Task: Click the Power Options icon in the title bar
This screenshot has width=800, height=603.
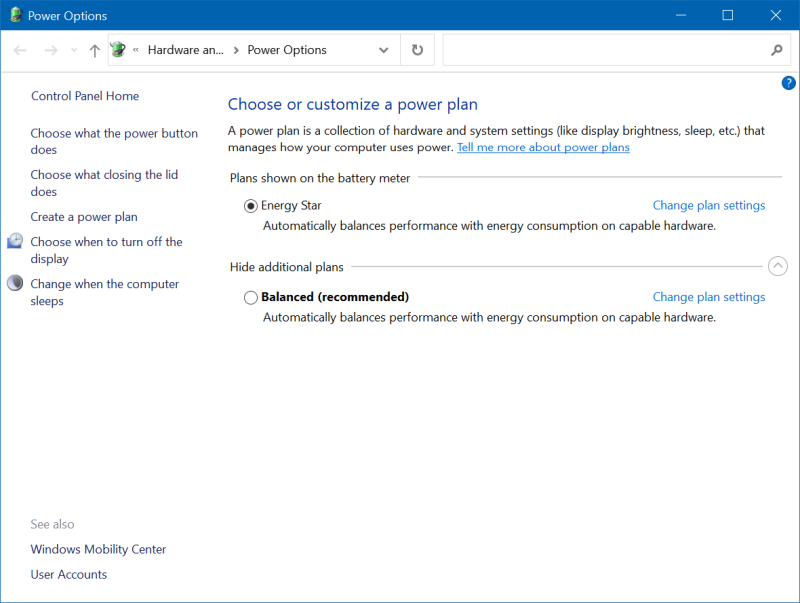Action: (14, 15)
